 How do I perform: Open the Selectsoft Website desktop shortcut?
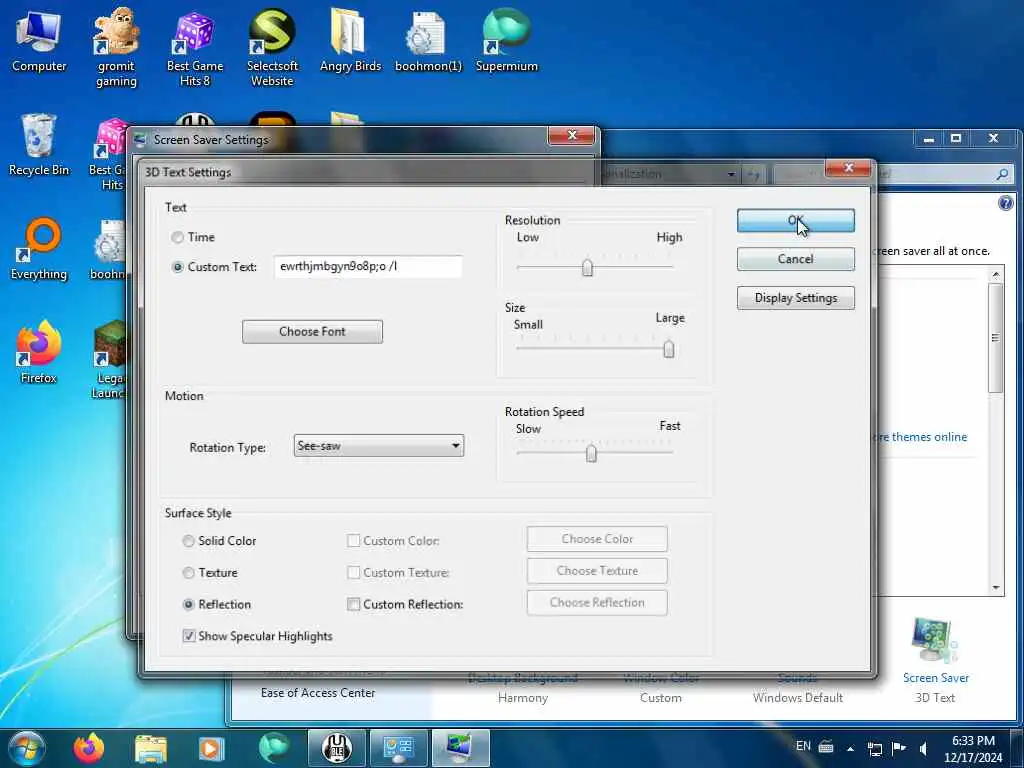[x=272, y=49]
